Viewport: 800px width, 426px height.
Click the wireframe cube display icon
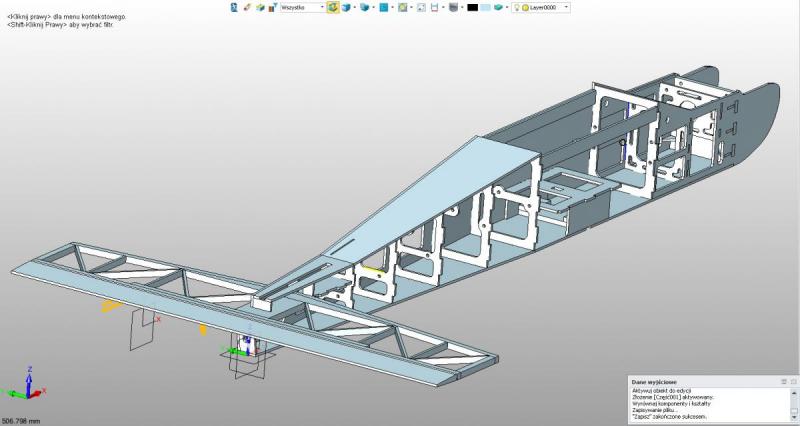pyautogui.click(x=346, y=7)
